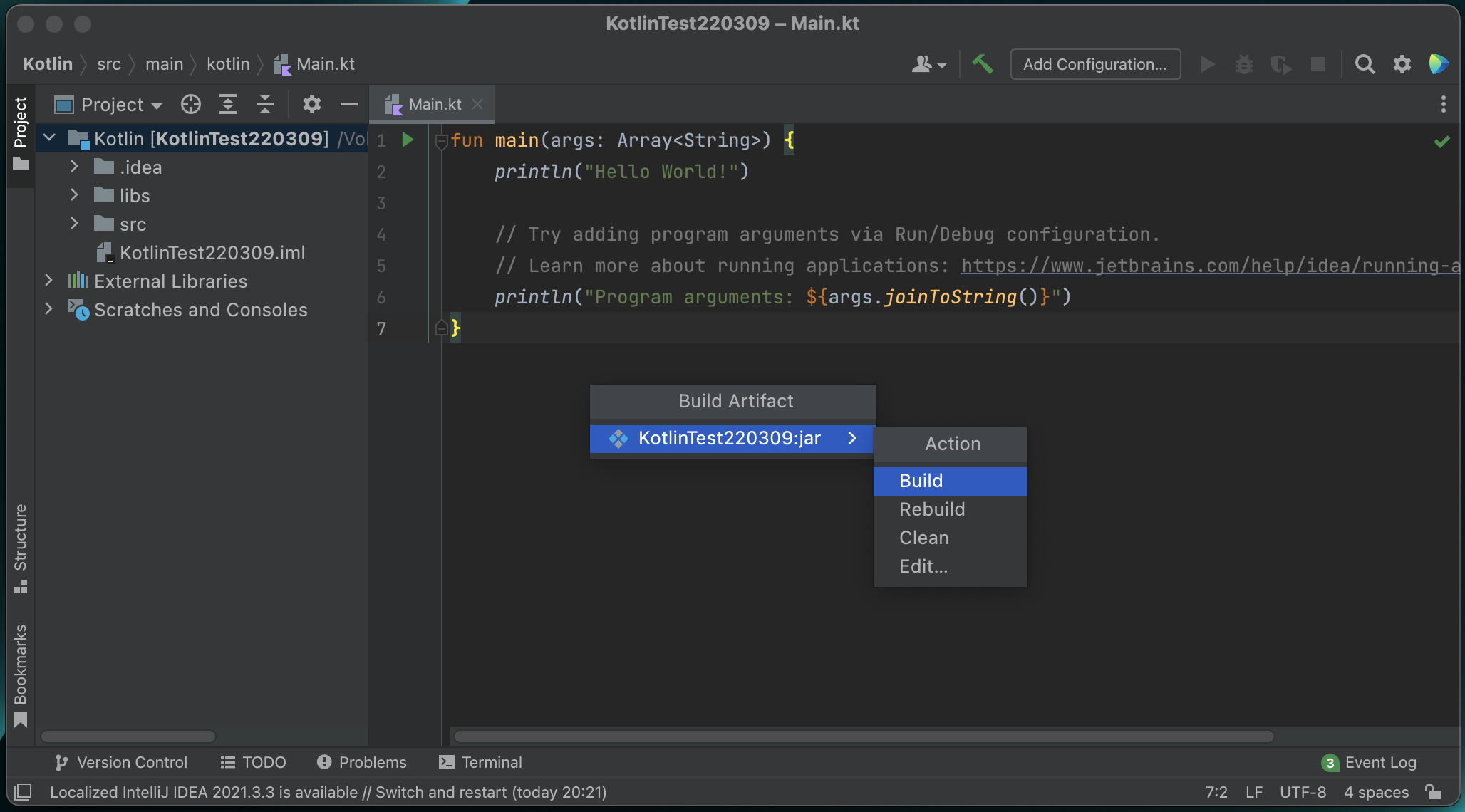1465x812 pixels.
Task: Click Project panel horizontal scrollbar
Action: 128,736
